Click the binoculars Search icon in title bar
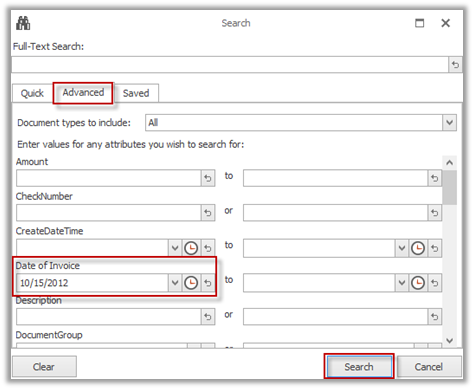Screen dimensions: 475x390 (x=23, y=23)
